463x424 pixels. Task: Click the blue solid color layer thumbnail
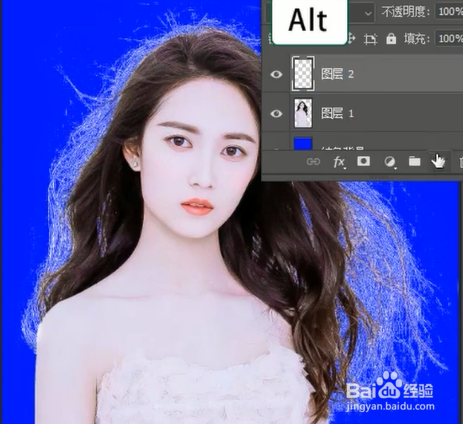[x=303, y=143]
